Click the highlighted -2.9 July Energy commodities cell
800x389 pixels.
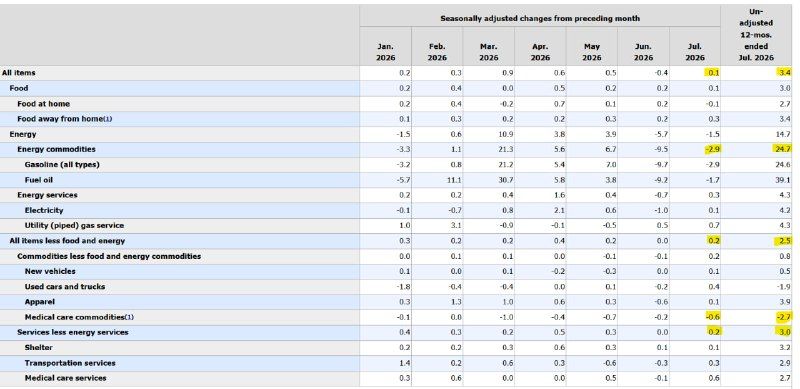point(711,149)
